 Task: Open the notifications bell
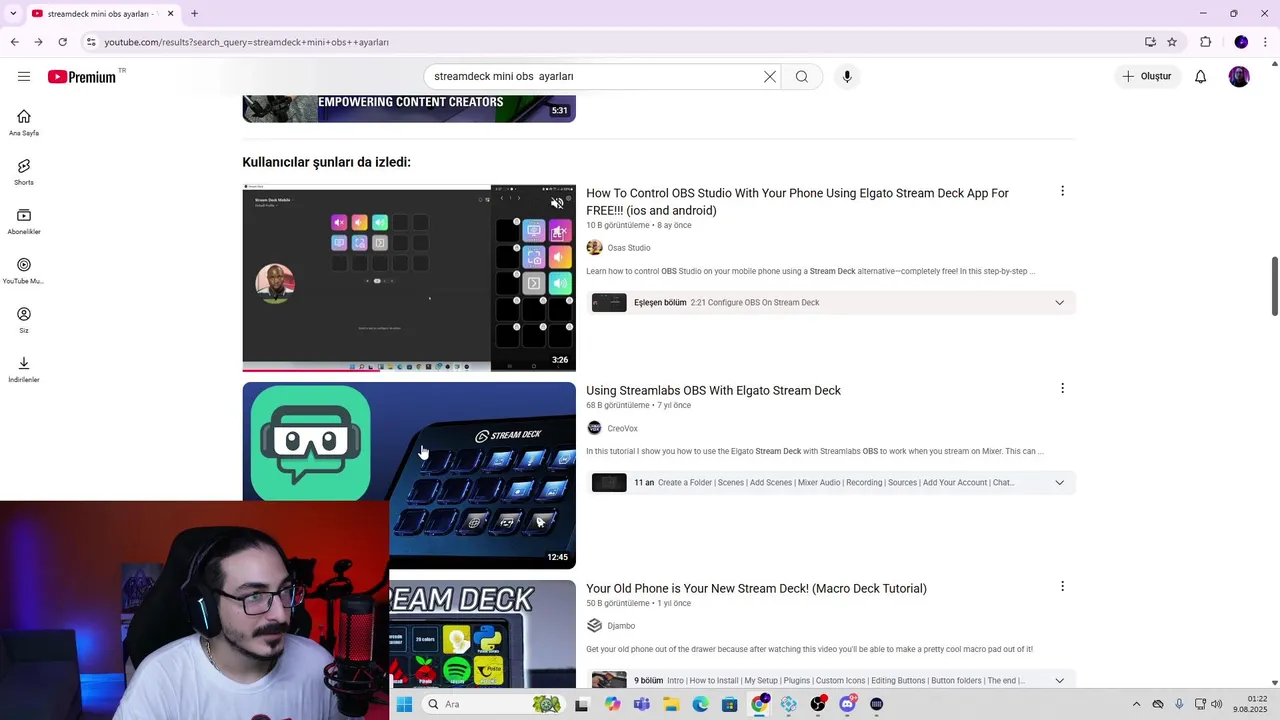point(1201,77)
